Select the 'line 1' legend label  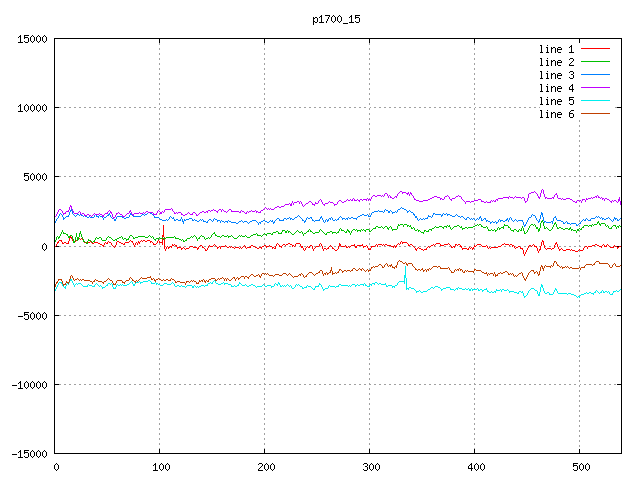(556, 49)
